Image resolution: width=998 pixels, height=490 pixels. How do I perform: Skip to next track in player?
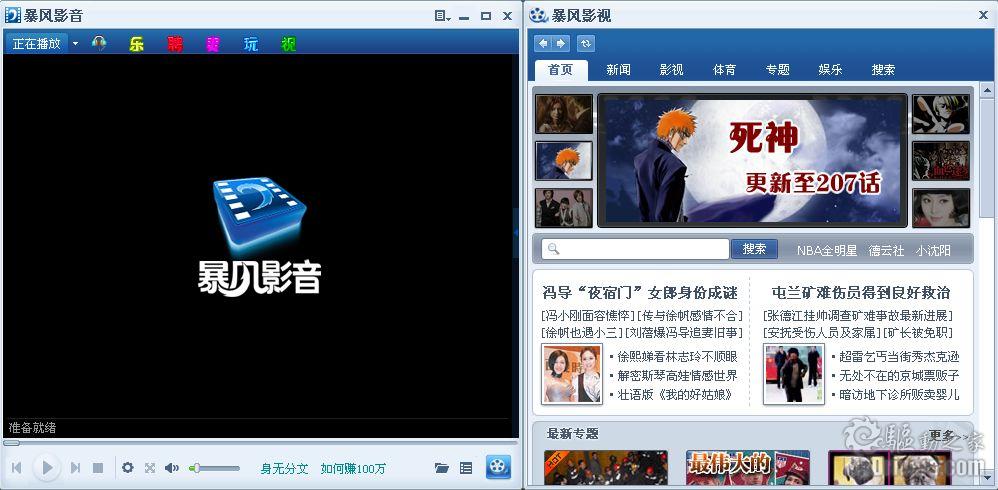tap(75, 468)
